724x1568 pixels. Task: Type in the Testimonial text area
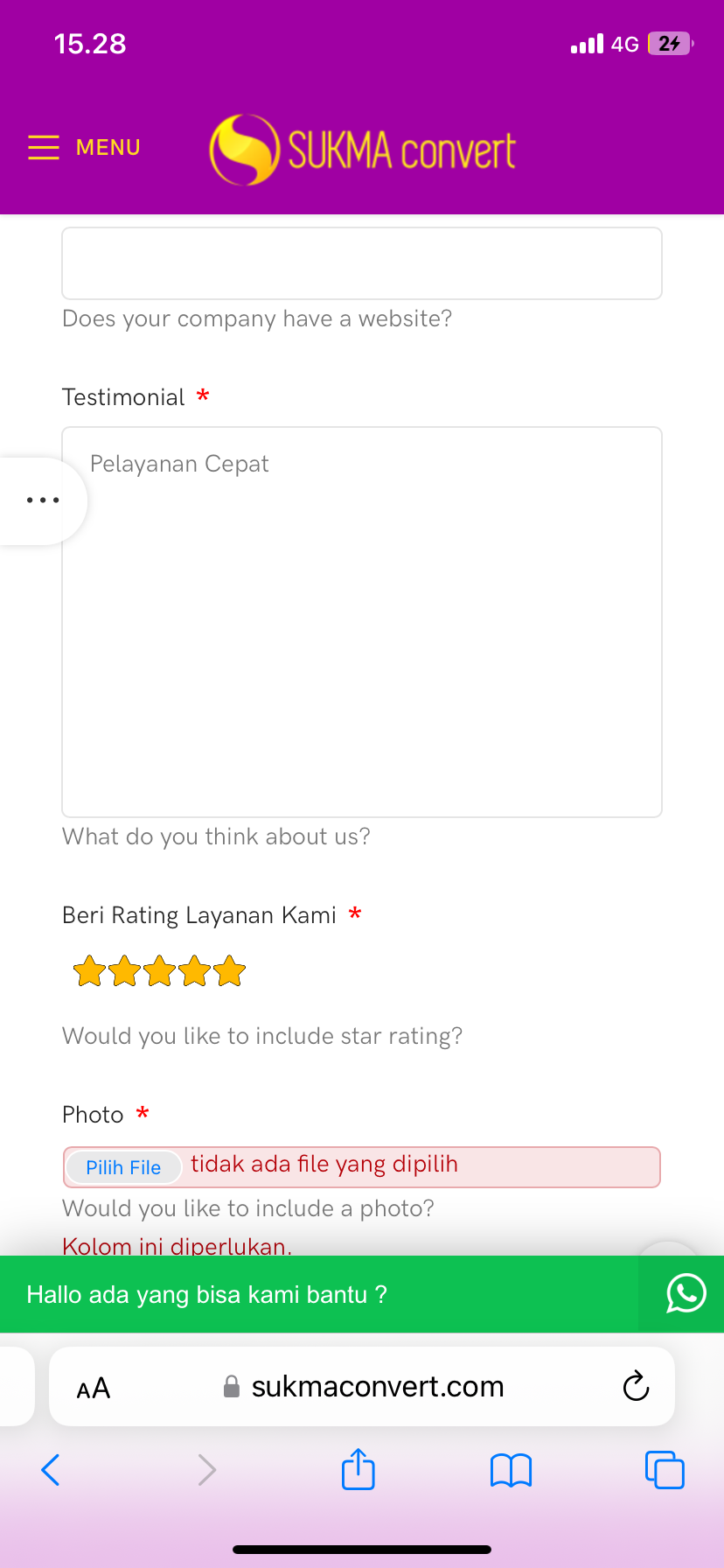click(362, 621)
